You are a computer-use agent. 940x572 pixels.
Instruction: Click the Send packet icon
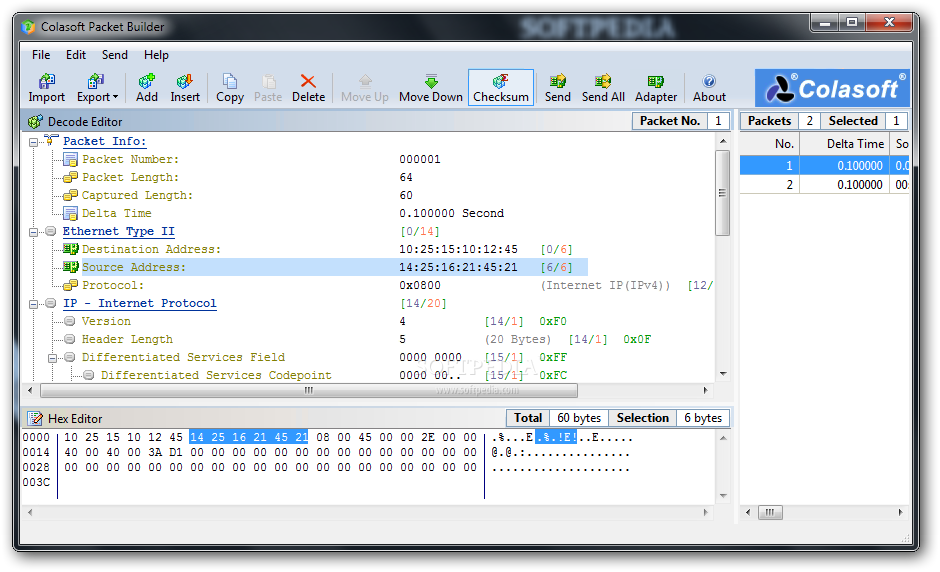click(558, 81)
